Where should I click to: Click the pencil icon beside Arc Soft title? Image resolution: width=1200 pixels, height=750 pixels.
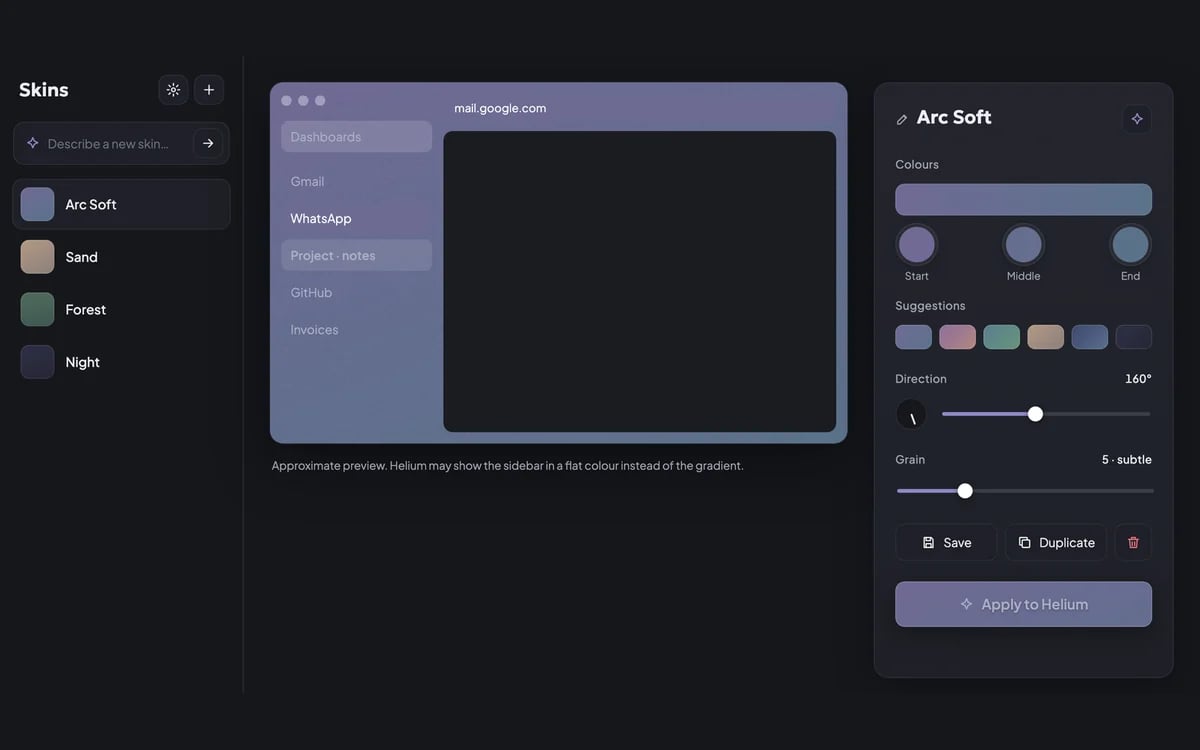pos(902,119)
